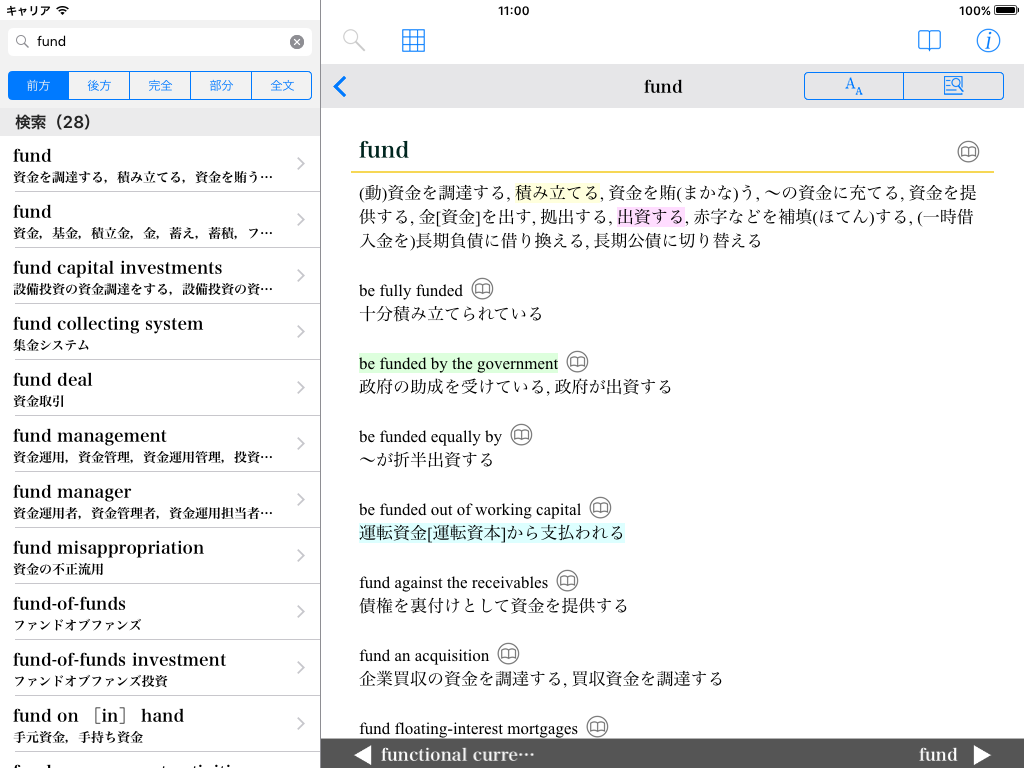Tap book icon beside the 'fund' headword

967,152
